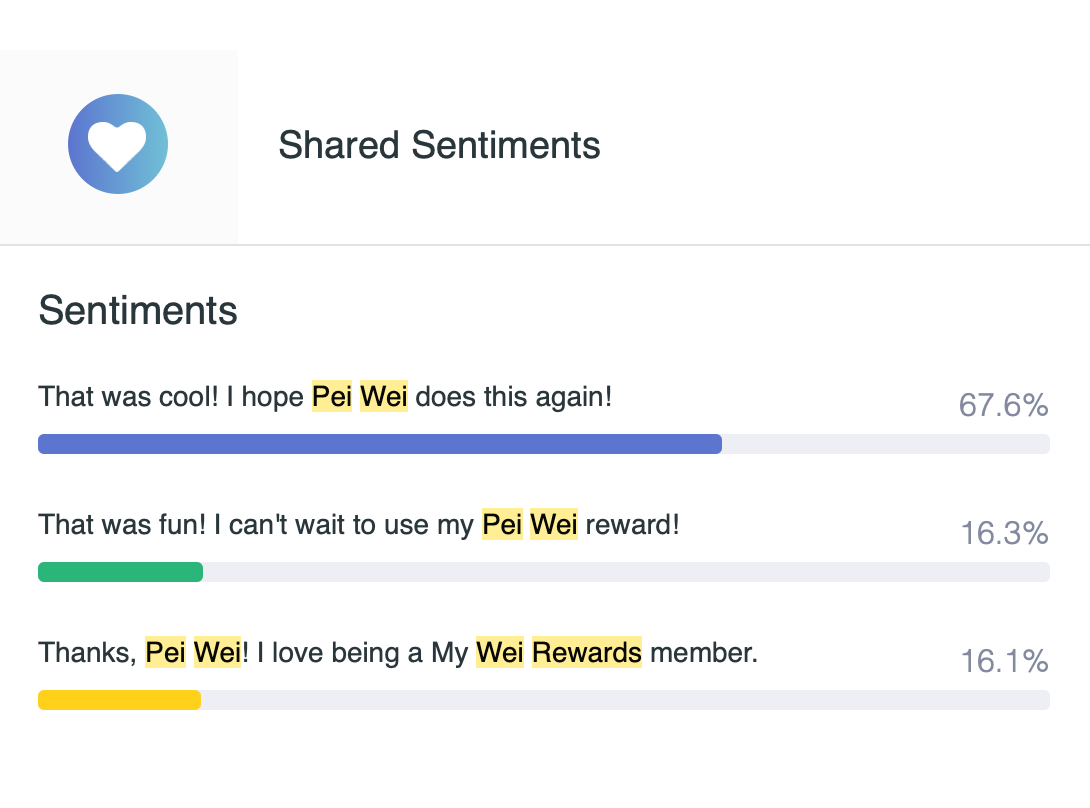The height and width of the screenshot is (808, 1090).
Task: Click the blue 67.6% progress bar
Action: click(380, 444)
